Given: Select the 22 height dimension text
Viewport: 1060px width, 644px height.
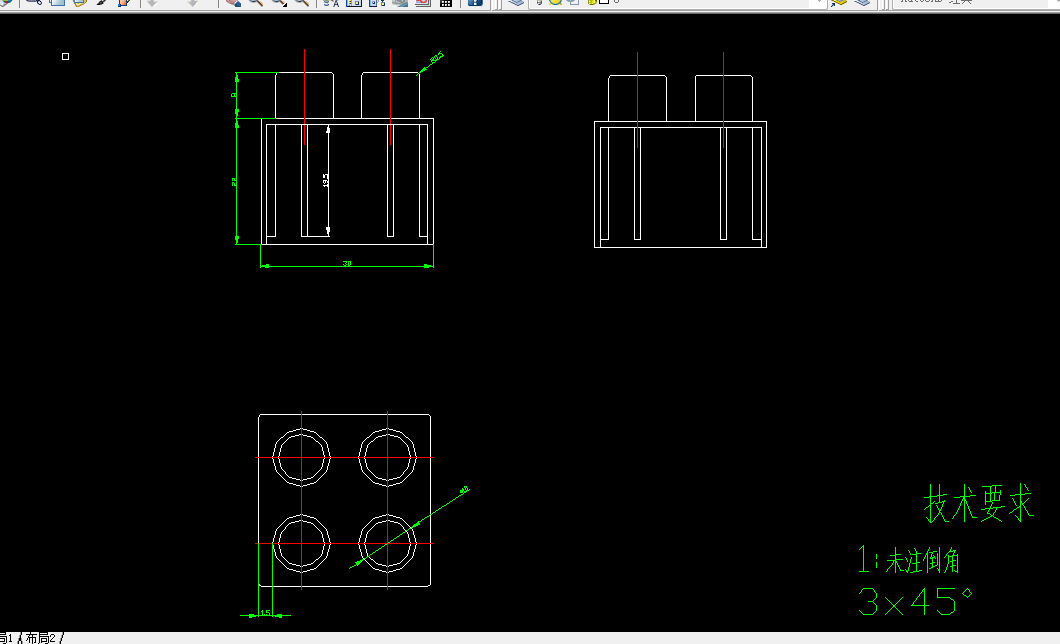Looking at the screenshot, I should click(x=234, y=182).
